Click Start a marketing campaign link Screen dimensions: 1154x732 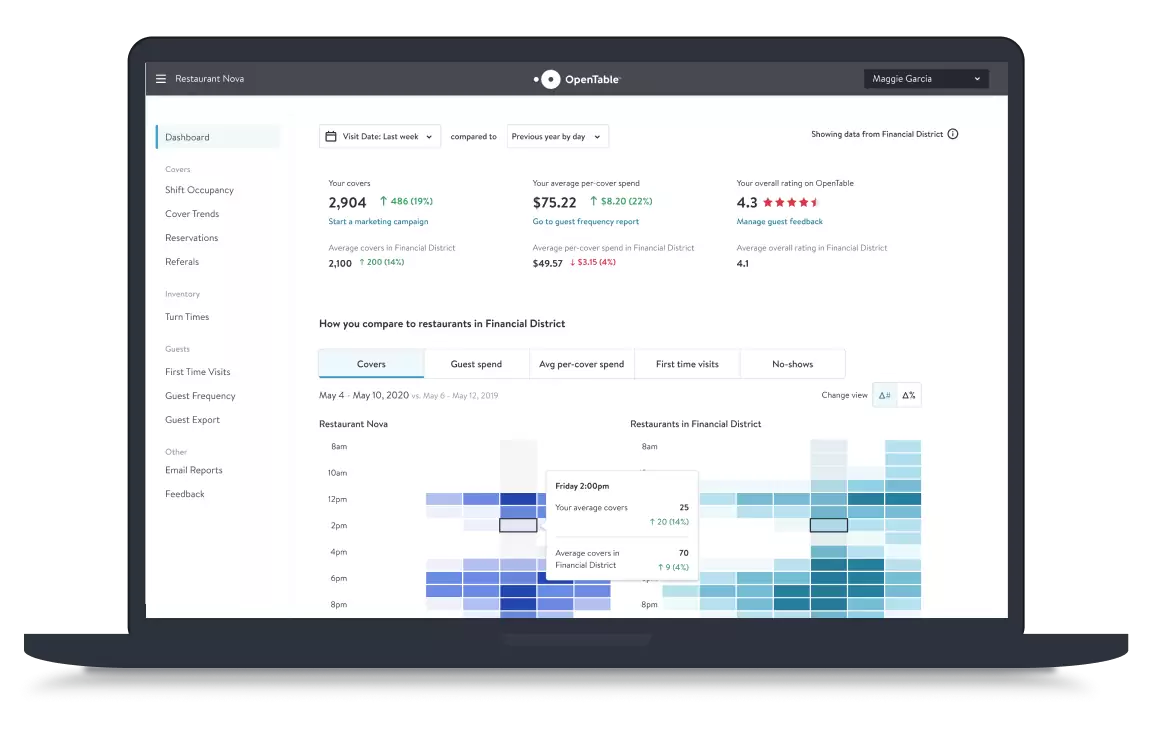pos(378,222)
